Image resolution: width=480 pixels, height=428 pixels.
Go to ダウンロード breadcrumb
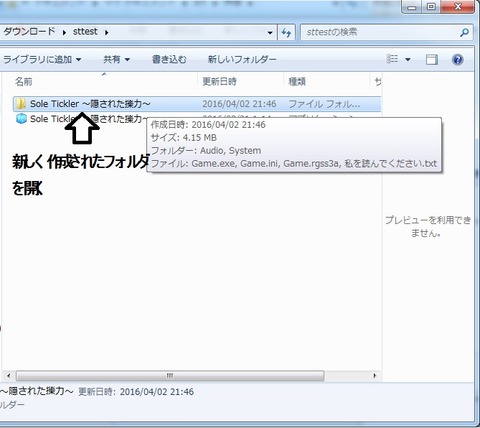point(29,32)
